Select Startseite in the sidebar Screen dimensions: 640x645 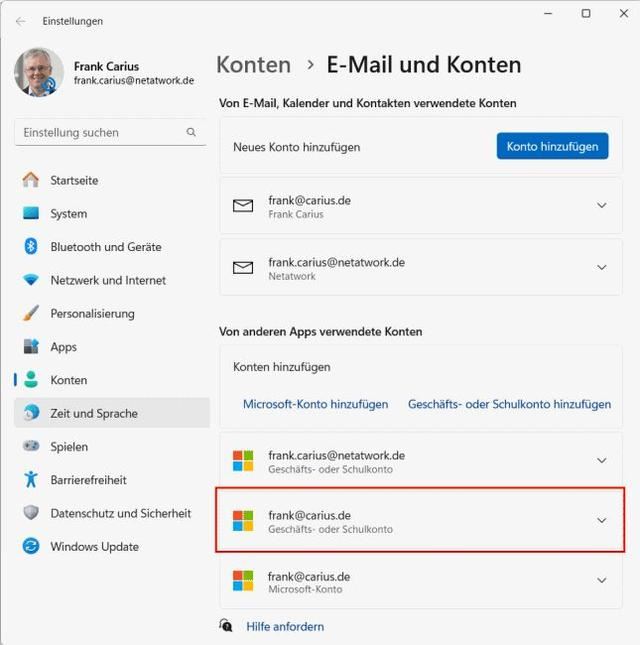coord(74,181)
